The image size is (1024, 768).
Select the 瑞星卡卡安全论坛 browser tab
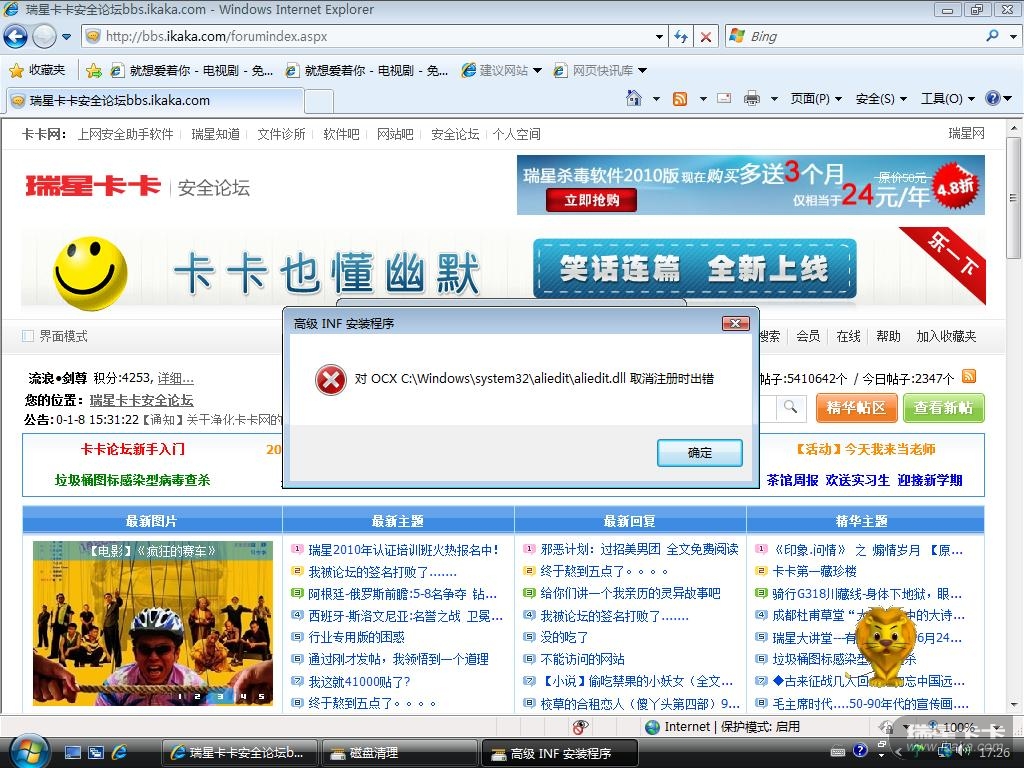[x=155, y=101]
